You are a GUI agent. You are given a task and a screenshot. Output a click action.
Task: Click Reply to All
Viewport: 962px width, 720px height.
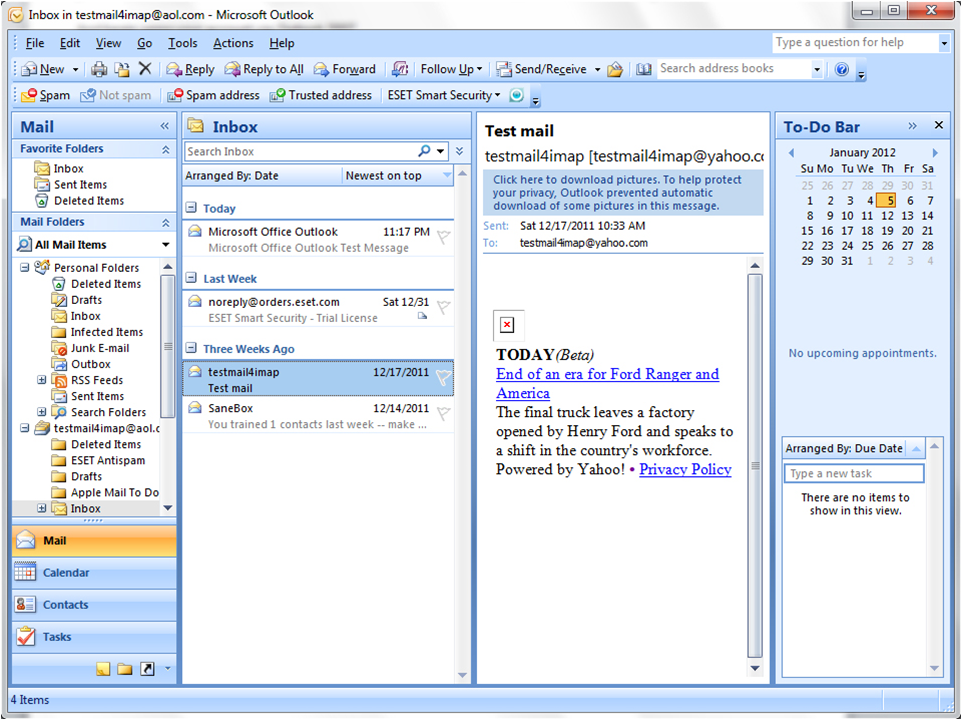(x=264, y=69)
